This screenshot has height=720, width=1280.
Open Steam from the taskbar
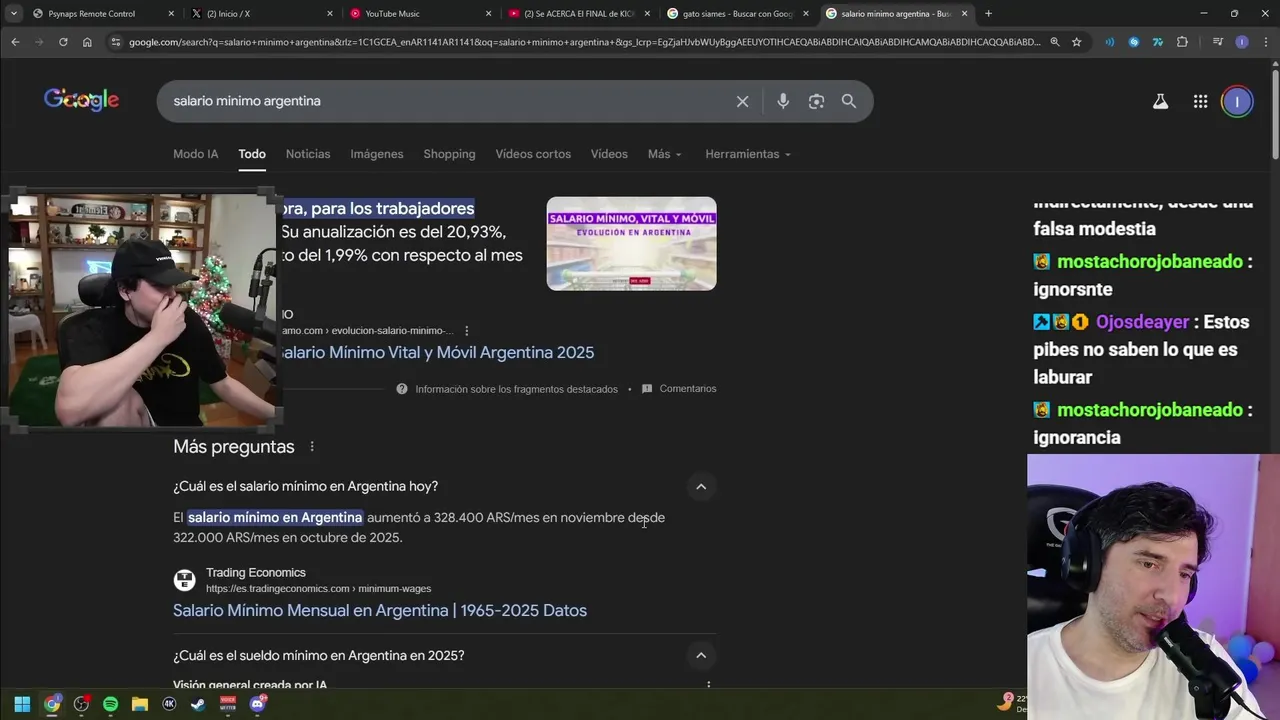tap(198, 704)
